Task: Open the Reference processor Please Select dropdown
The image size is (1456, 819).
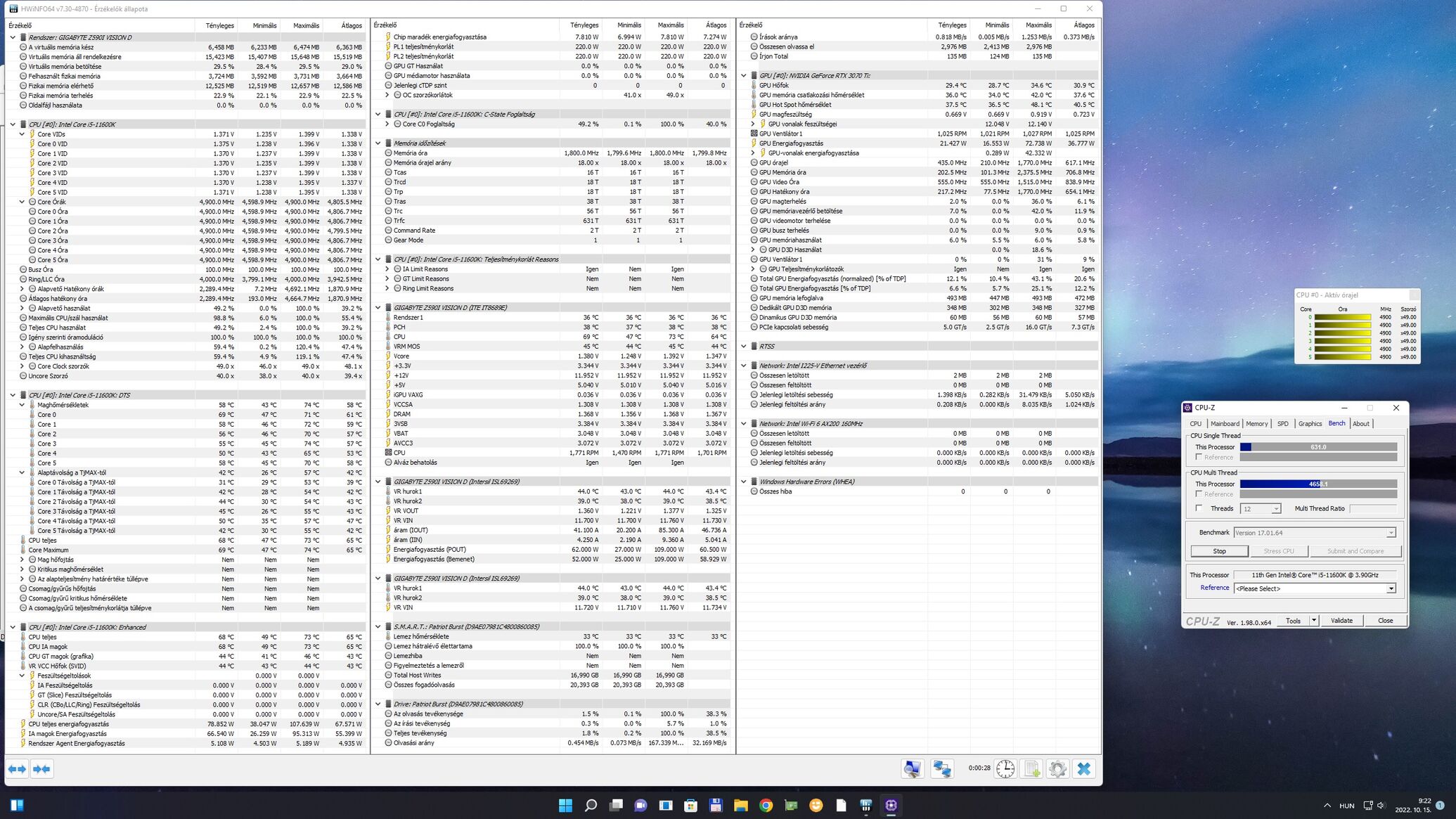Action: tap(1315, 588)
